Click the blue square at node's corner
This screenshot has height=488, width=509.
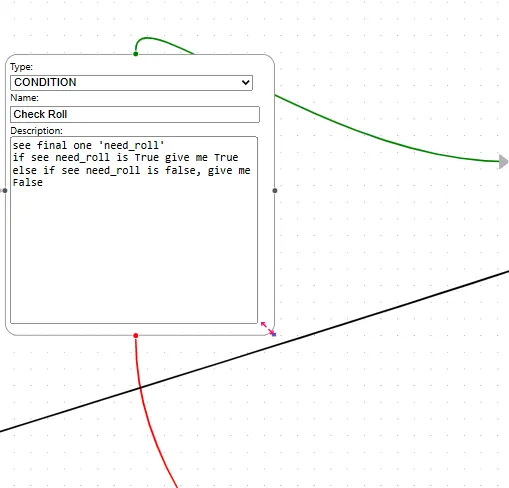(274, 334)
